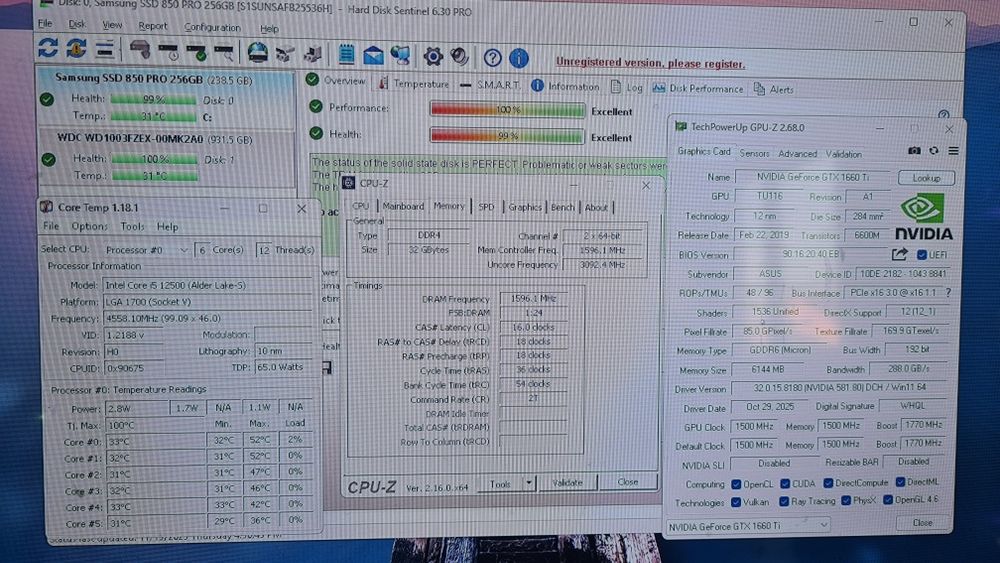The width and height of the screenshot is (1000, 563).
Task: Click the Close button in CPU-Z
Action: click(x=628, y=482)
